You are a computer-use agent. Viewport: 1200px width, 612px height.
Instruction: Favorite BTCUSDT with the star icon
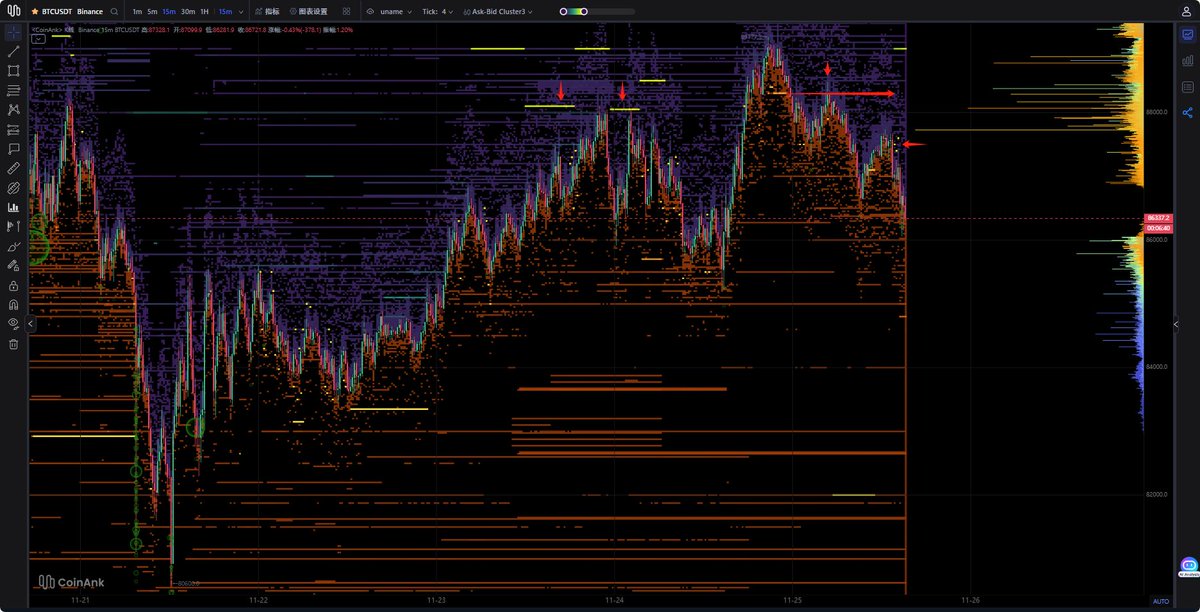click(35, 11)
